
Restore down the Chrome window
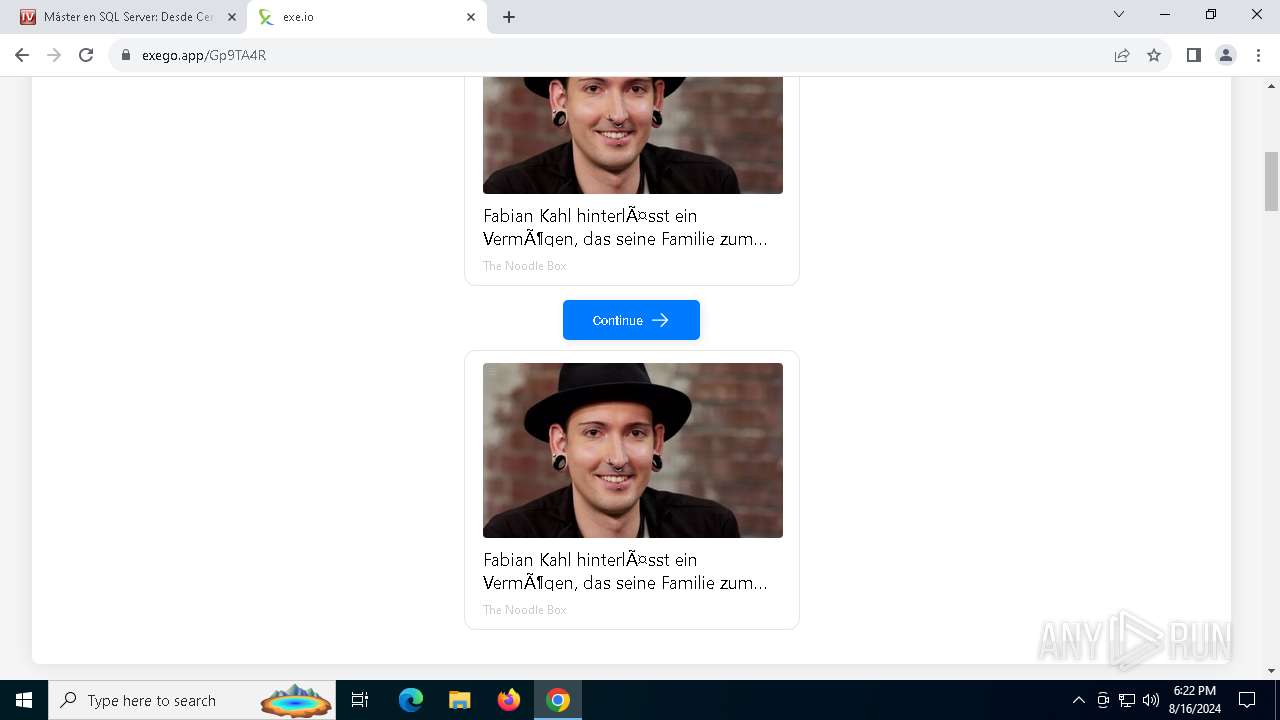[x=1211, y=14]
